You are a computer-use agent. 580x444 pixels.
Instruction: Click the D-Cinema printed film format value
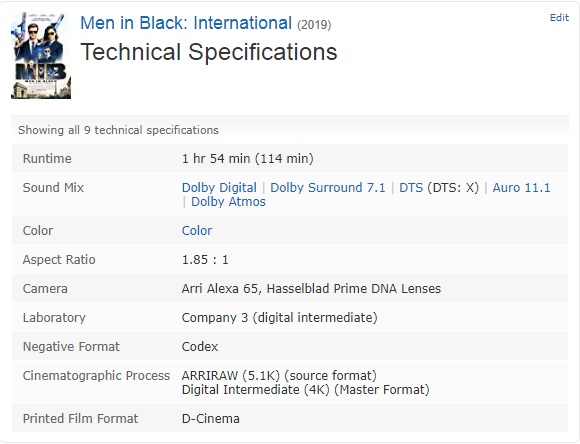210,419
